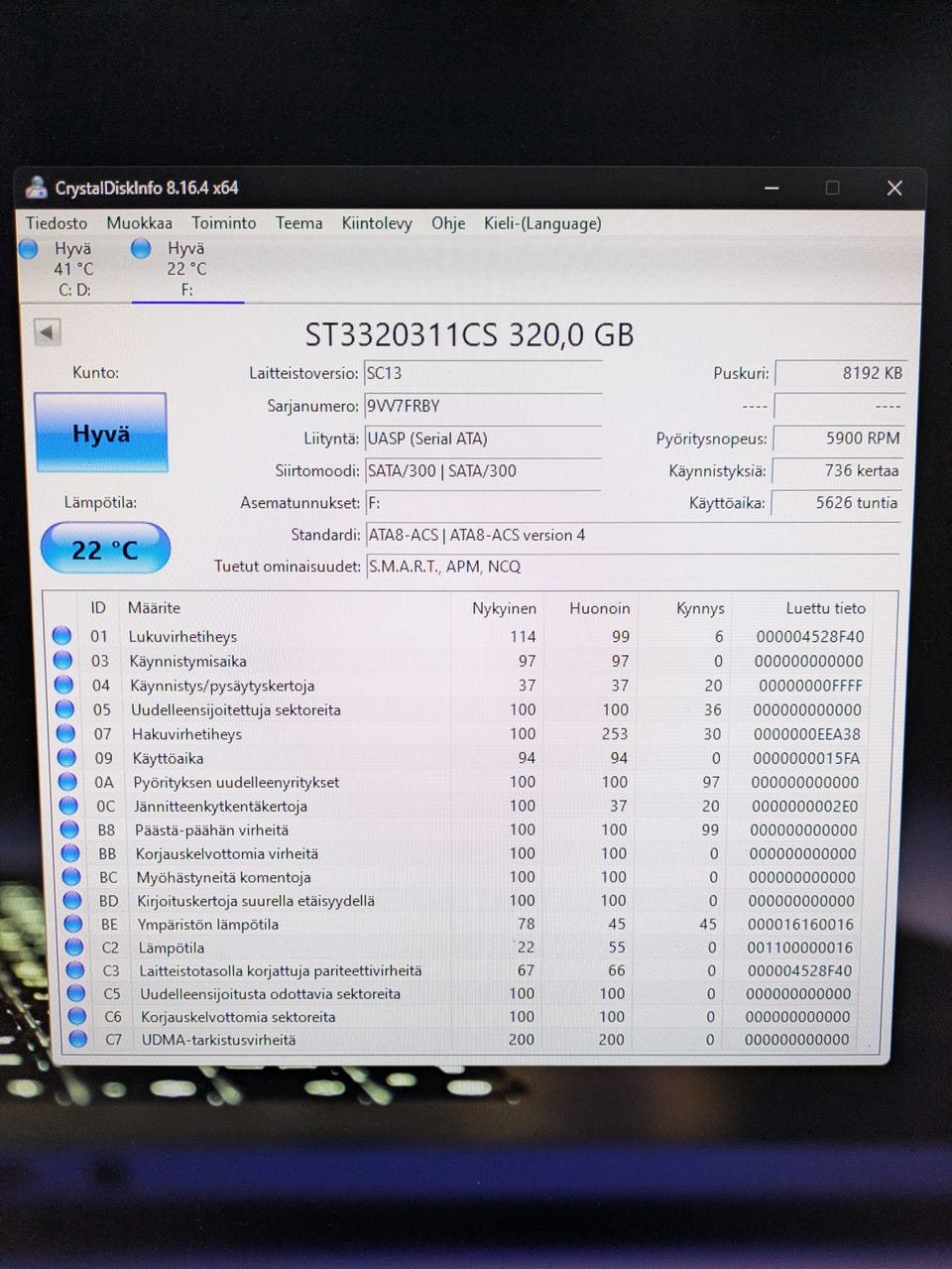Image resolution: width=952 pixels, height=1269 pixels.
Task: Click the previous disk arrow button
Action: pos(47,331)
